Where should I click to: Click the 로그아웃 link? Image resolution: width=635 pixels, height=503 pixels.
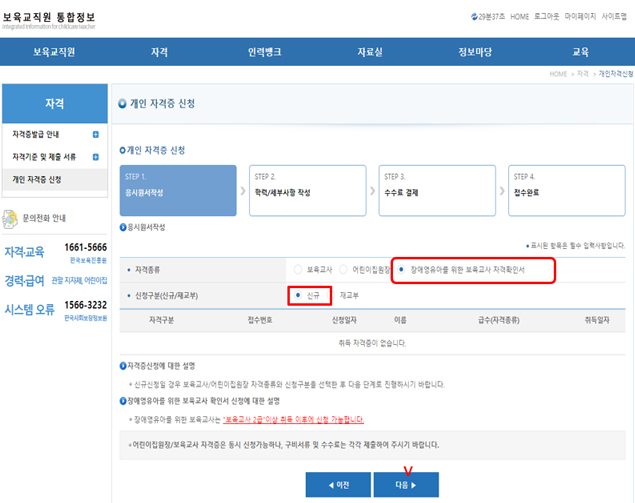pyautogui.click(x=546, y=16)
